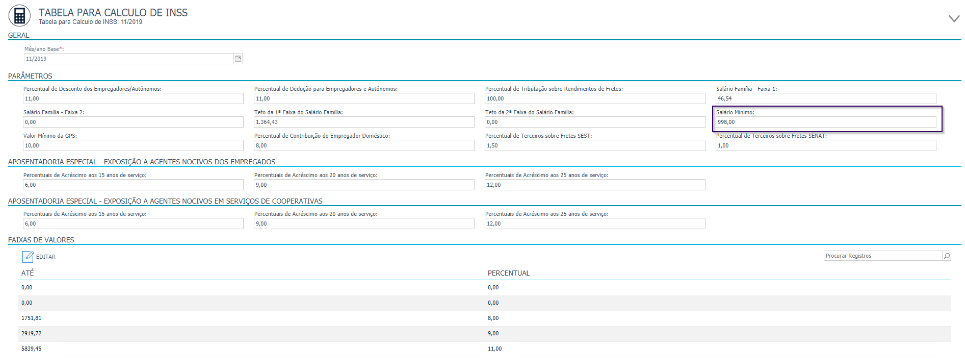The height and width of the screenshot is (362, 965).
Task: Click the TABELA PARA CALCULO DE INSS title
Action: pos(113,12)
